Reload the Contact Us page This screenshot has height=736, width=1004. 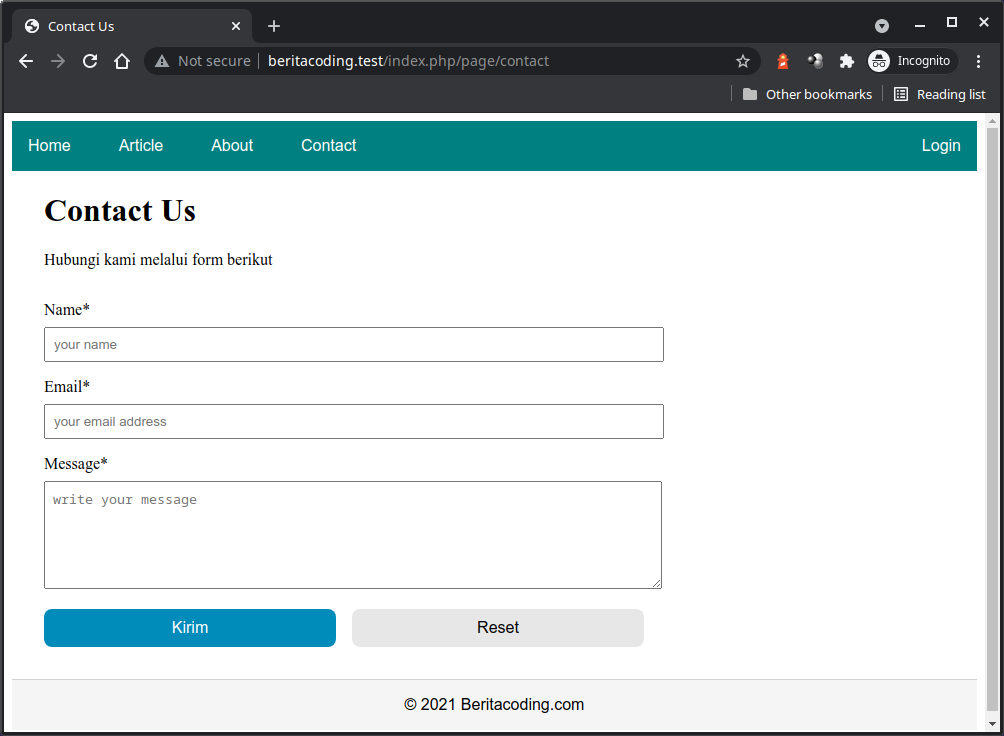90,61
